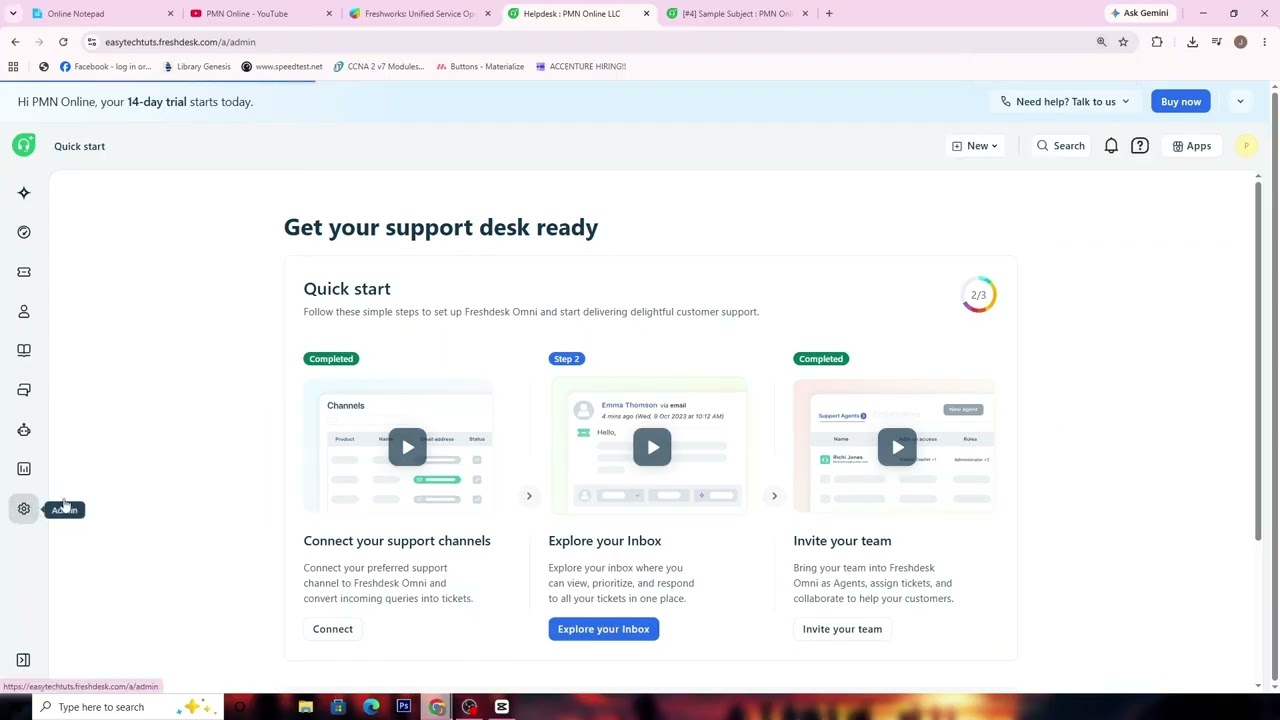Open the help question mark icon
Image resolution: width=1280 pixels, height=720 pixels.
pyautogui.click(x=1140, y=146)
